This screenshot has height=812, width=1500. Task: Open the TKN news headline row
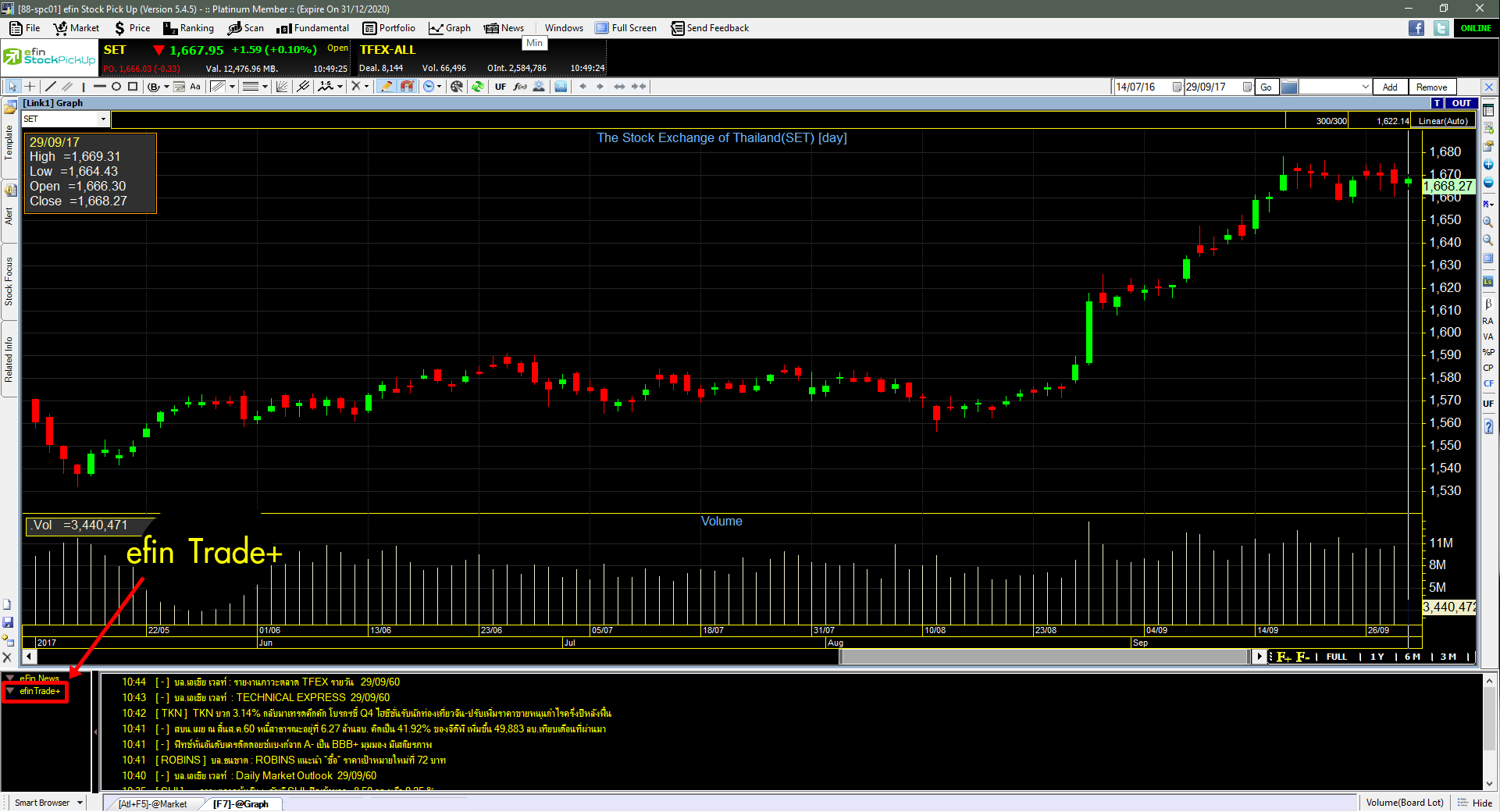[367, 713]
